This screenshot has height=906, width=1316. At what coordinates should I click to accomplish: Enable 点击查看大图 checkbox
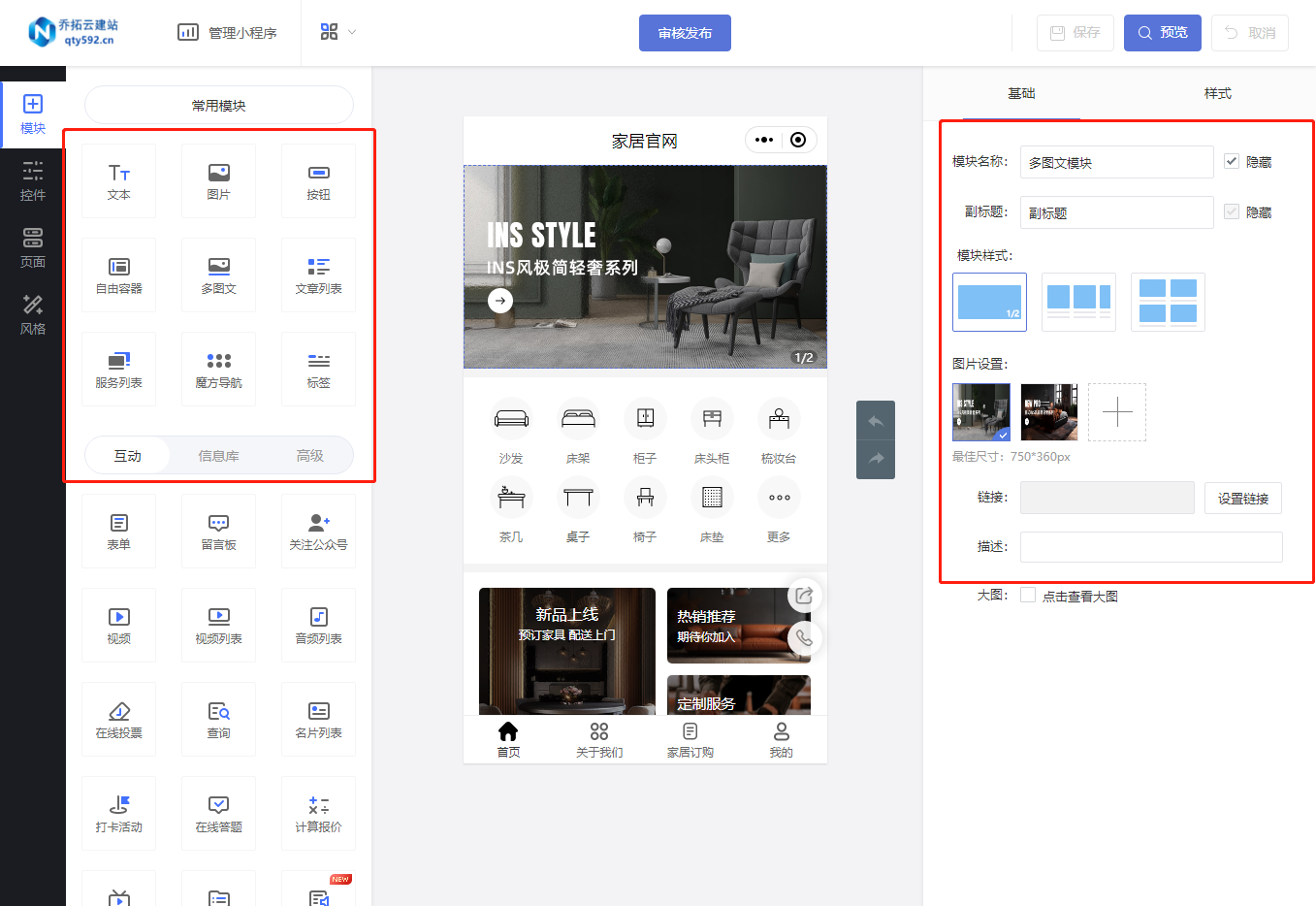coord(1028,595)
